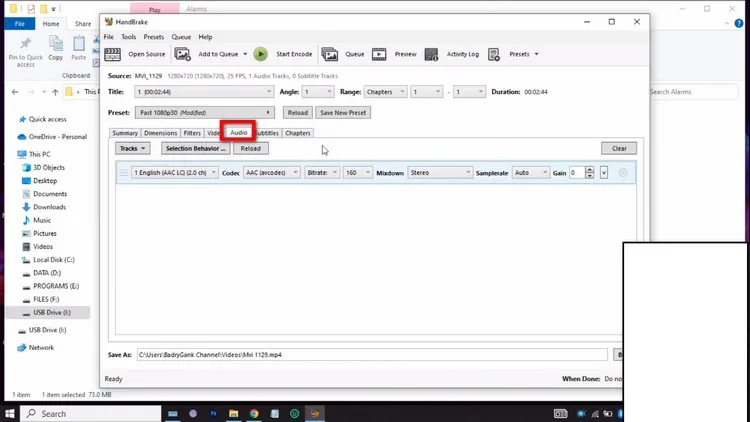Viewport: 750px width, 422px height.
Task: Open the bitrate value 160 dropdown
Action: pyautogui.click(x=357, y=173)
